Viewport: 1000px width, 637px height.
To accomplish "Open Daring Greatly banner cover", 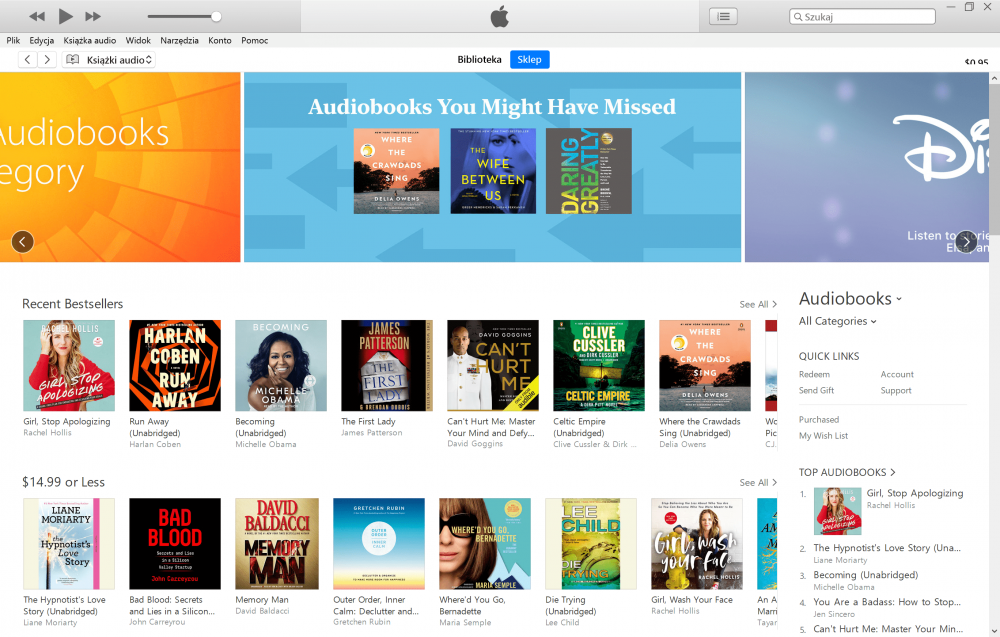I will (x=589, y=171).
